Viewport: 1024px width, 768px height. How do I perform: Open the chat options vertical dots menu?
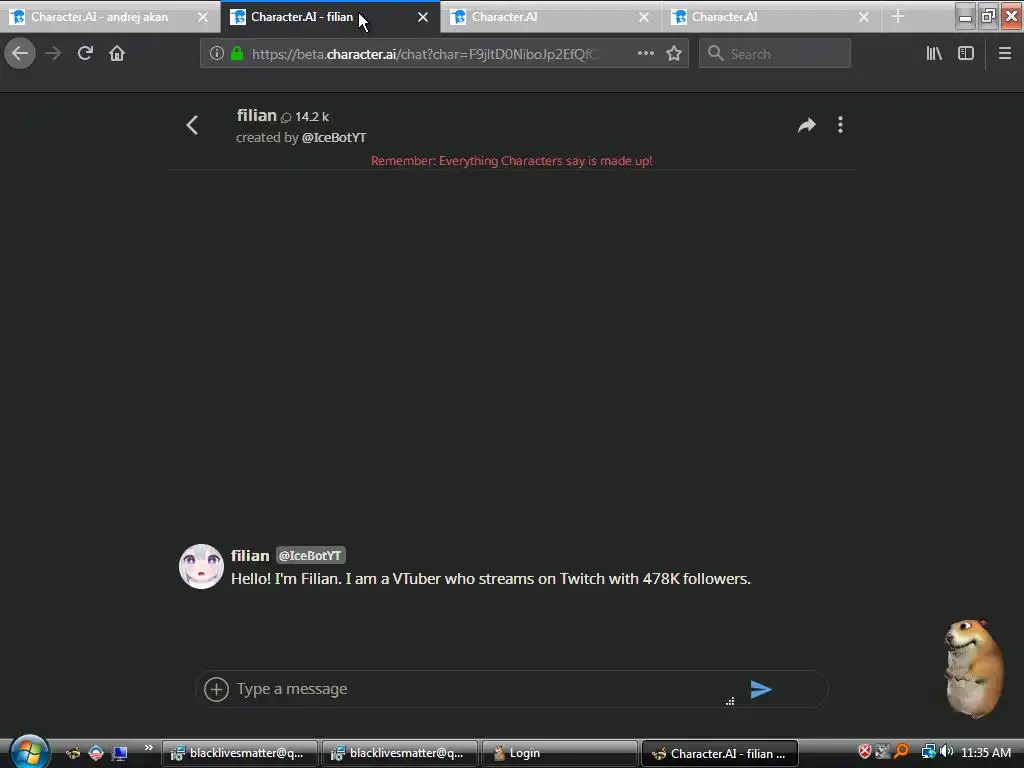coord(840,125)
